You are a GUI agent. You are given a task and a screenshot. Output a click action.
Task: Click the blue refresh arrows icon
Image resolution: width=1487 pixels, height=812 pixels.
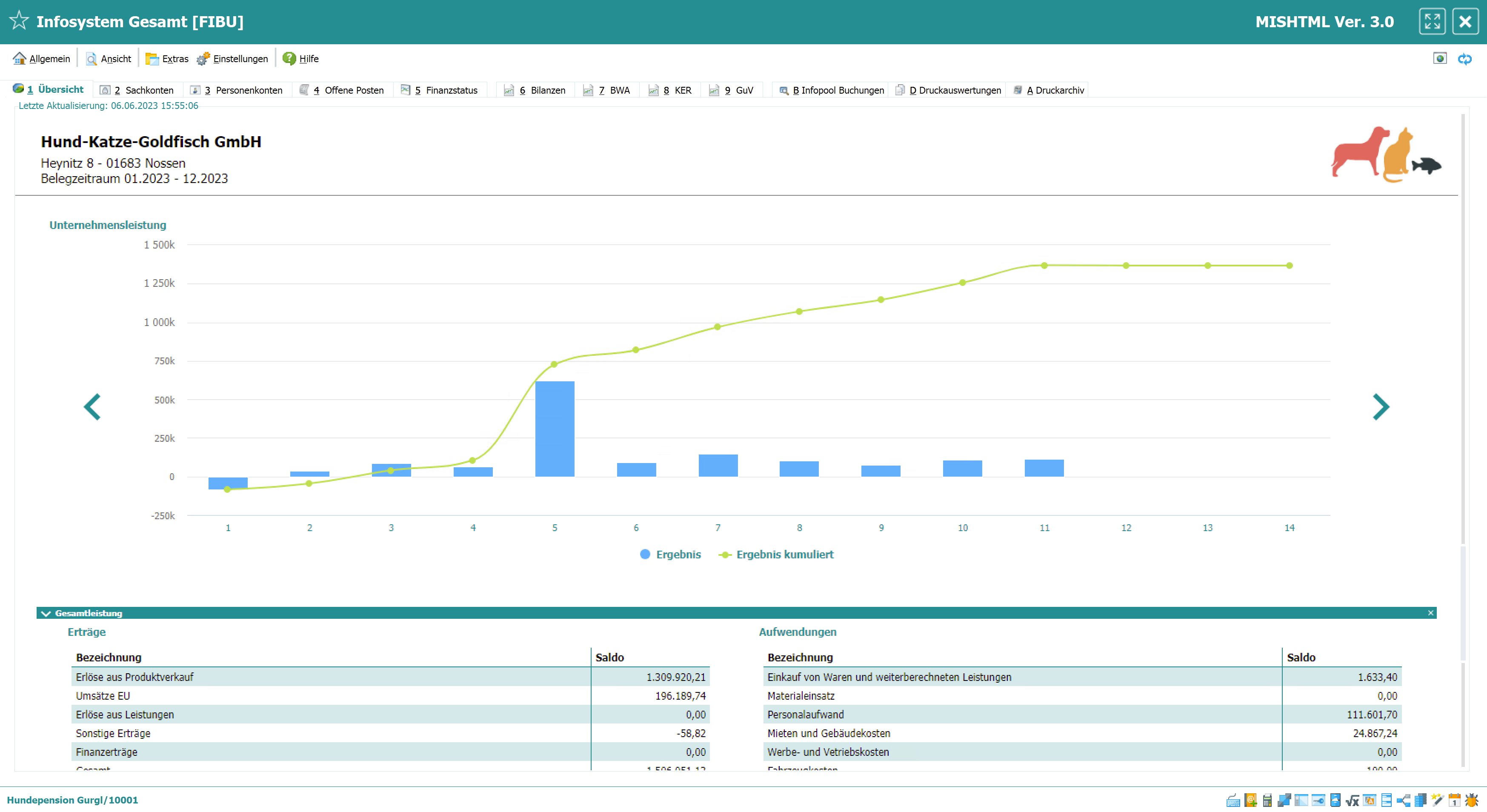(1464, 59)
